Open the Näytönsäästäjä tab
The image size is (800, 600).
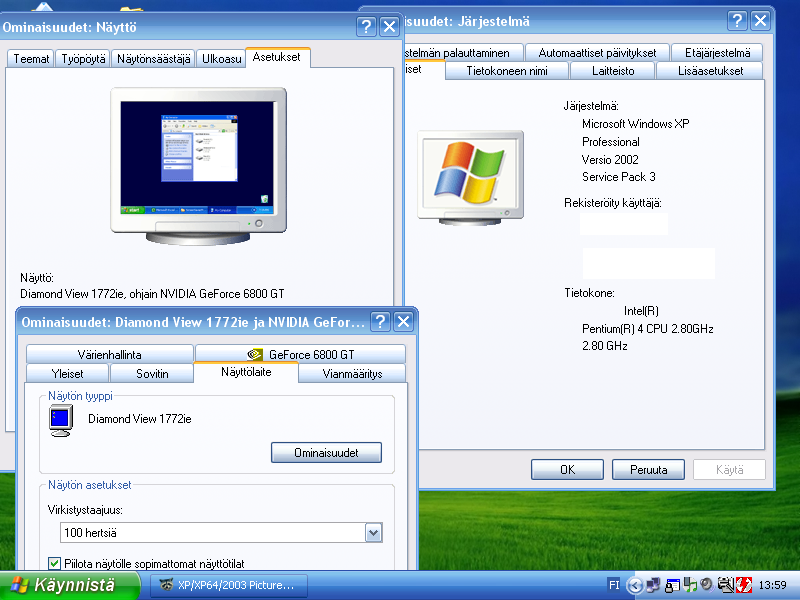pos(154,59)
